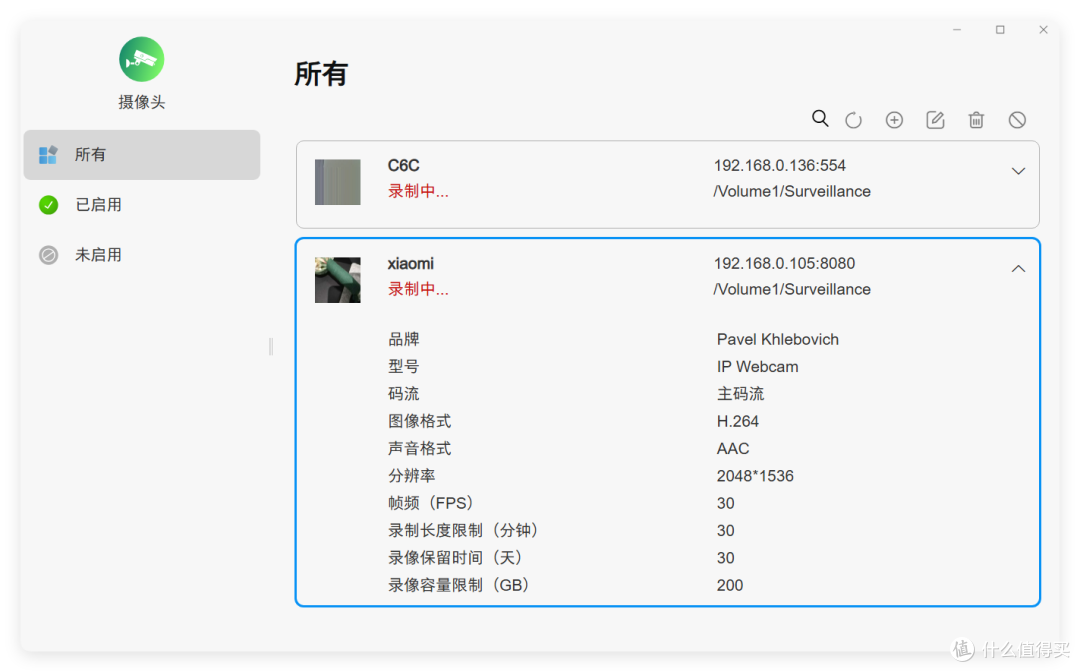Click the 所有 page heading

(321, 74)
